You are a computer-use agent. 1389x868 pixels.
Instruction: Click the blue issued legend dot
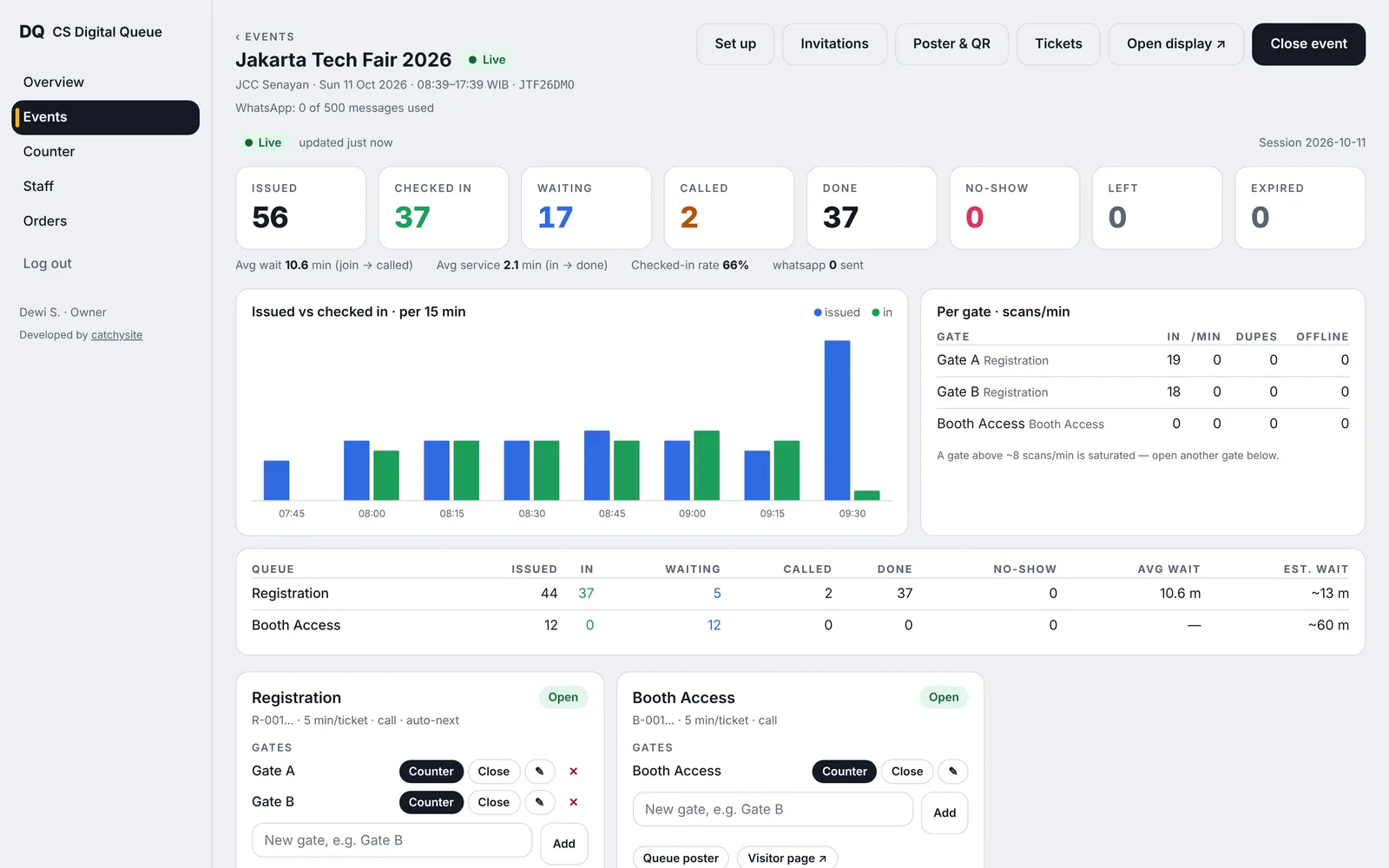point(818,312)
